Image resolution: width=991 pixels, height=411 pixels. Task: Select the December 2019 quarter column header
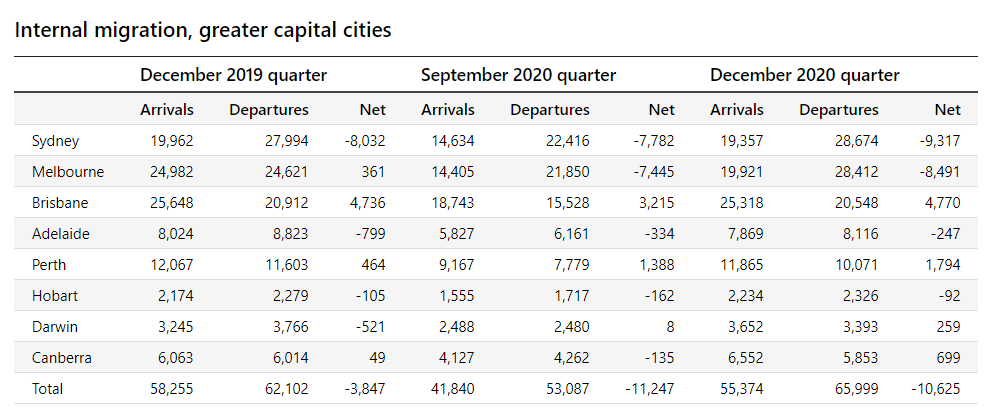coord(234,75)
